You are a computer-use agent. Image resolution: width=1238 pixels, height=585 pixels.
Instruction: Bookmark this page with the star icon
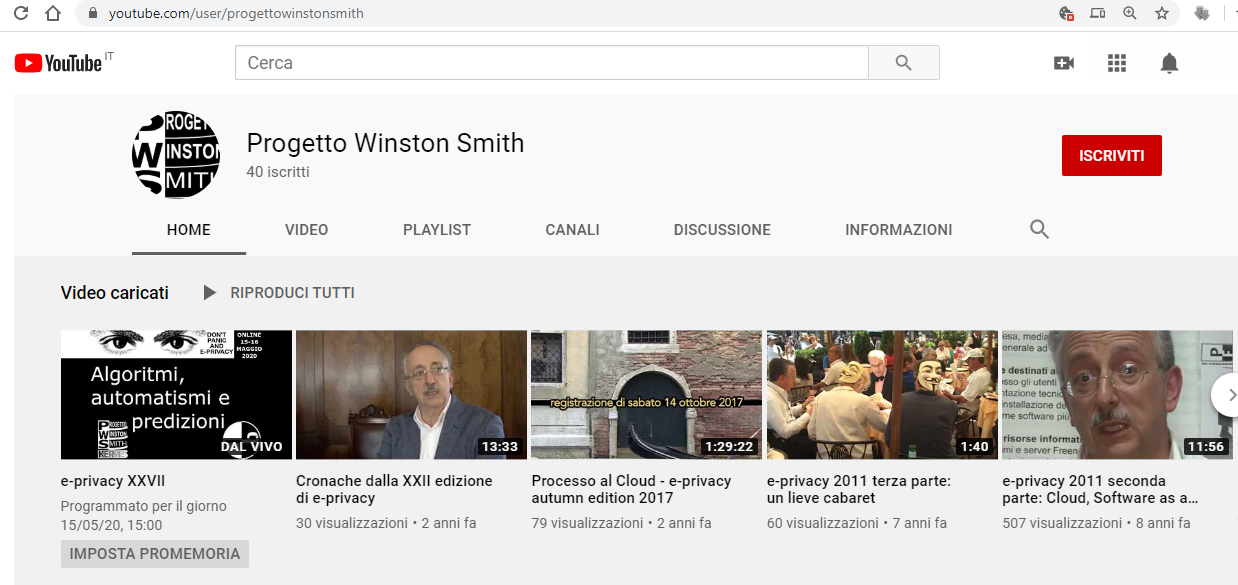tap(1162, 14)
